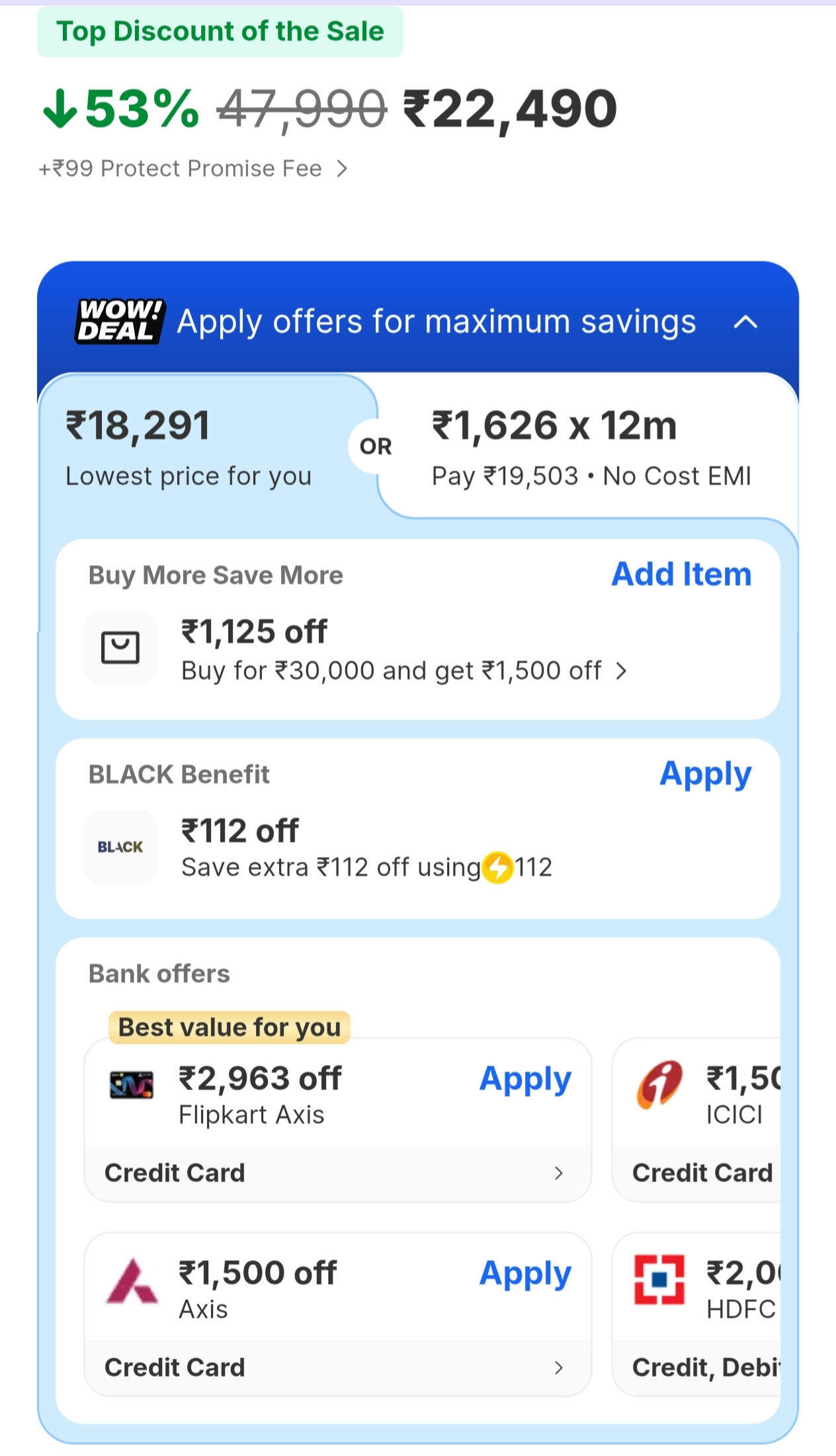
Task: Click the yellow SuperCoin lightning icon
Action: click(x=497, y=867)
